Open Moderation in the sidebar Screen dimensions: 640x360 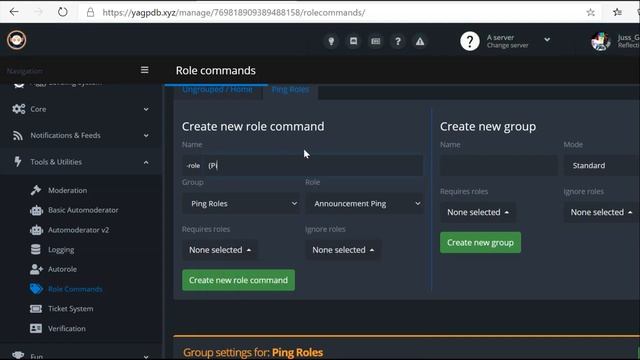point(67,190)
